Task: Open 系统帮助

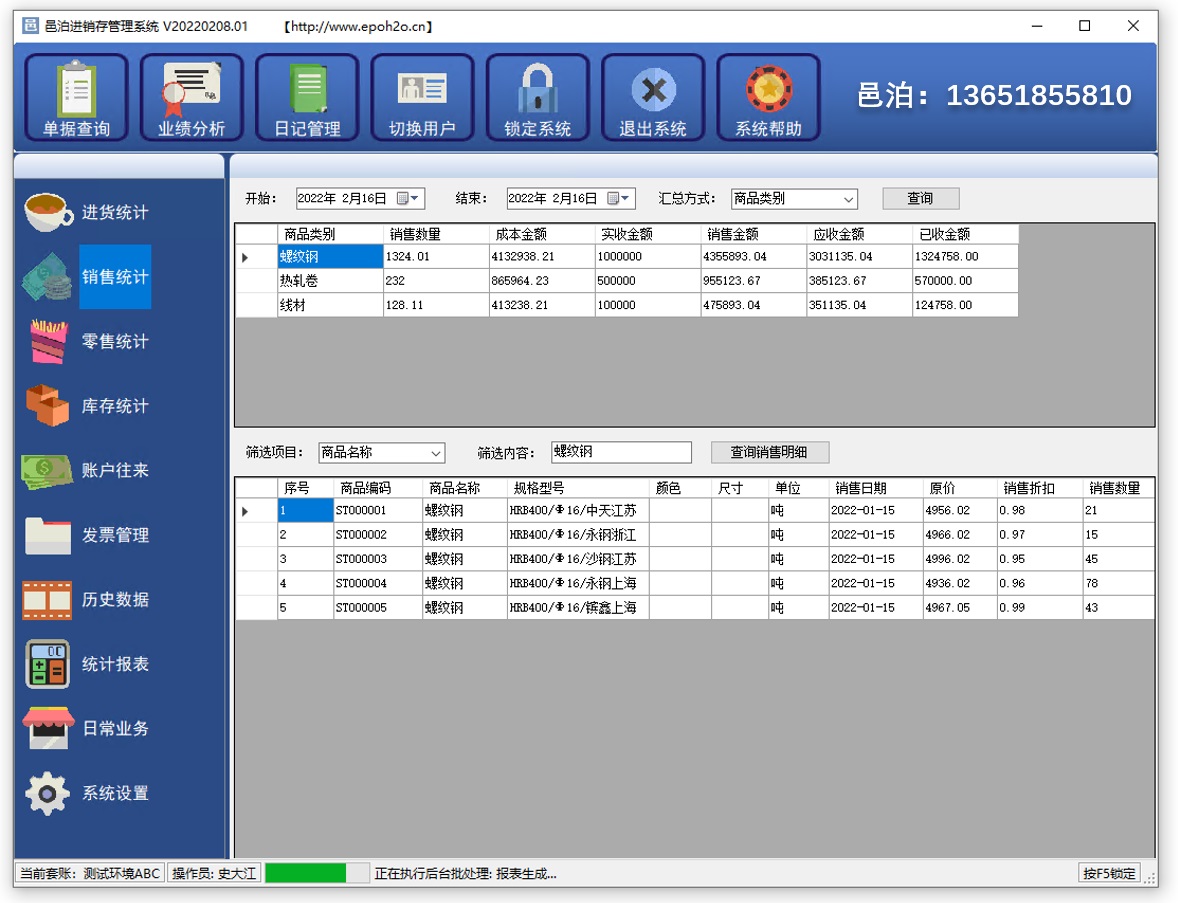Action: click(x=767, y=97)
